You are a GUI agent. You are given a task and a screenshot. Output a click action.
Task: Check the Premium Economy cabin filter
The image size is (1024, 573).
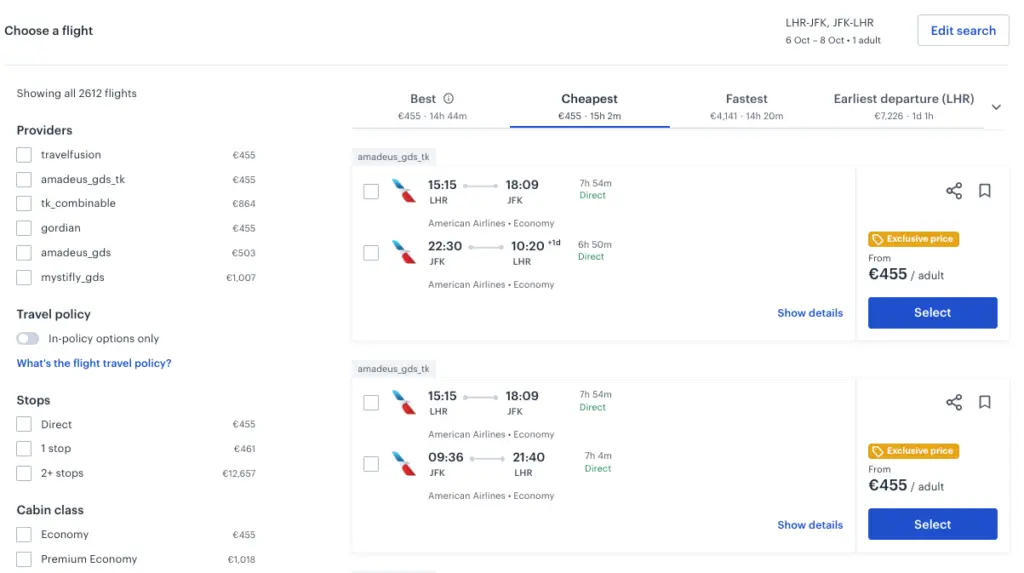pos(24,559)
